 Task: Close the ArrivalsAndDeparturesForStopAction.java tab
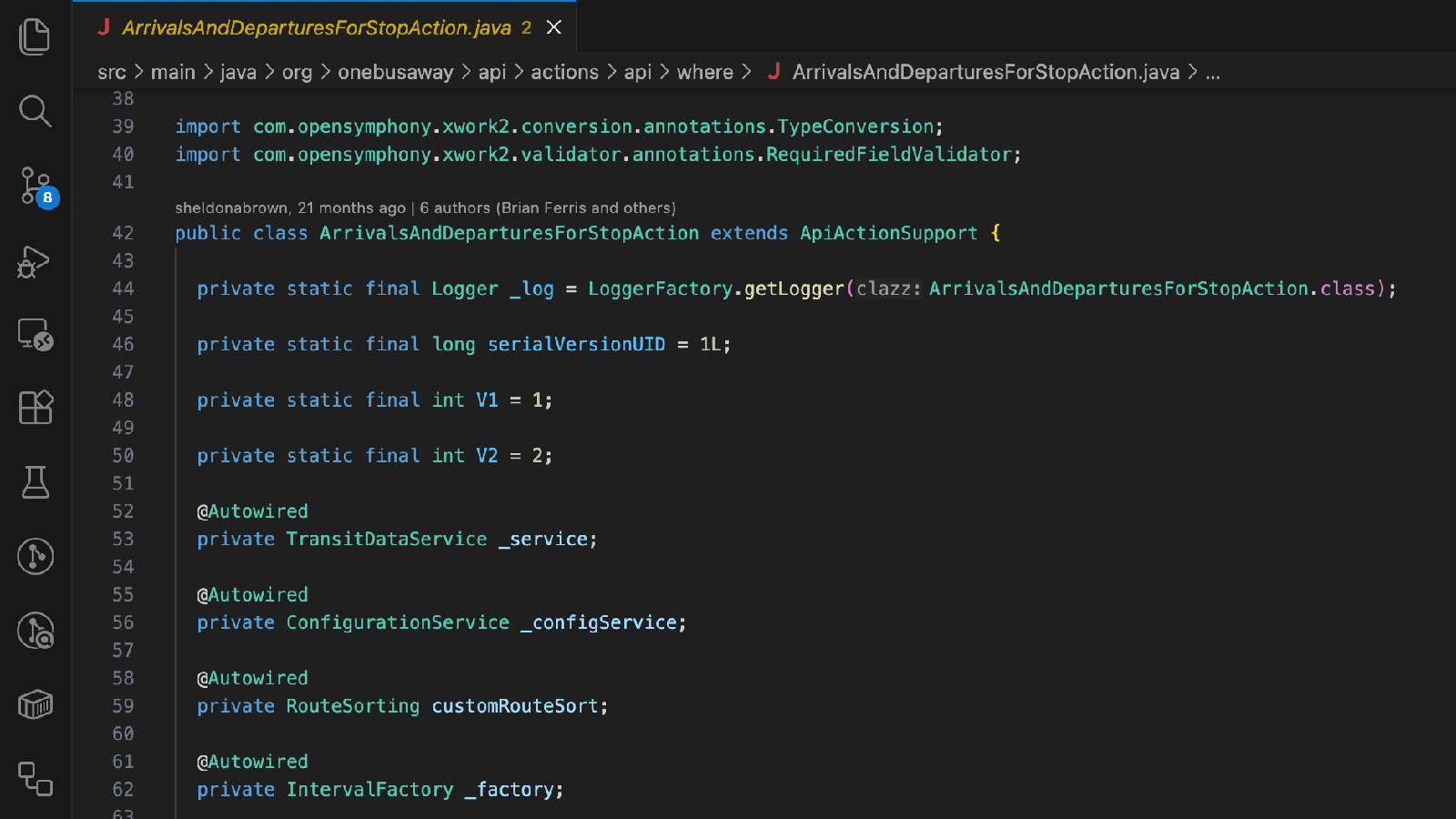554,27
